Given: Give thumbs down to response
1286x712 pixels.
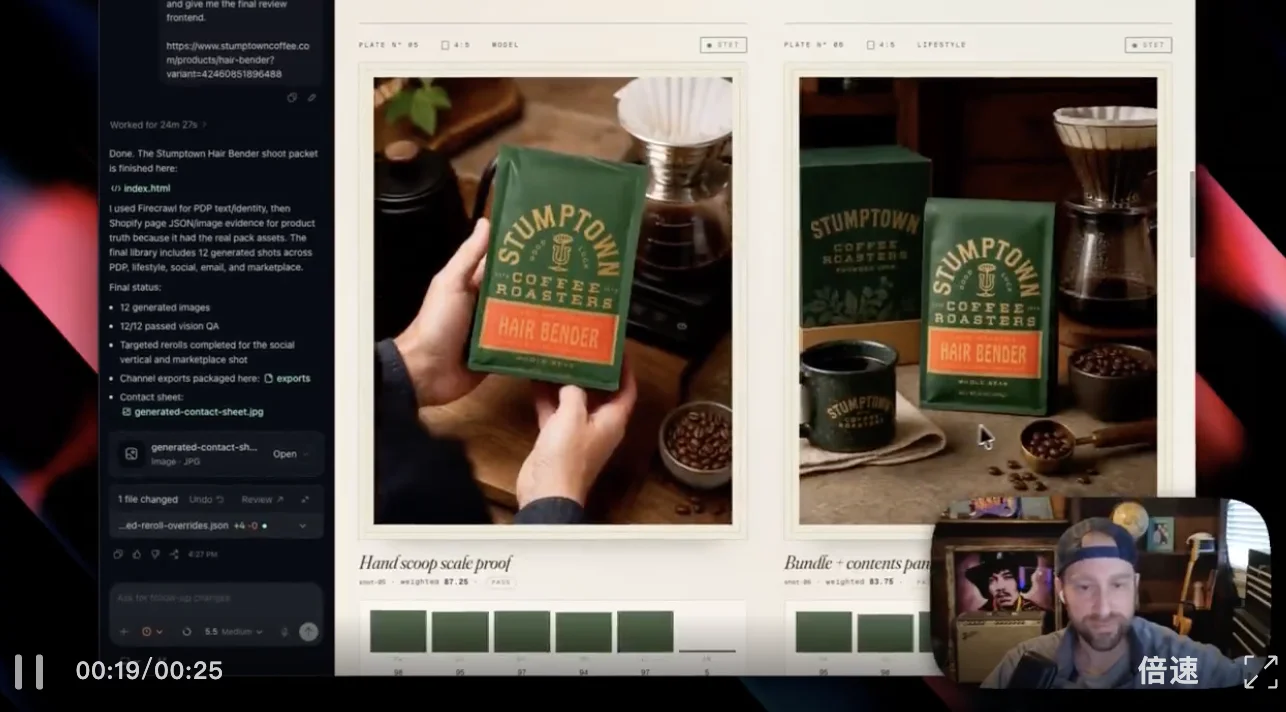Looking at the screenshot, I should [x=155, y=554].
